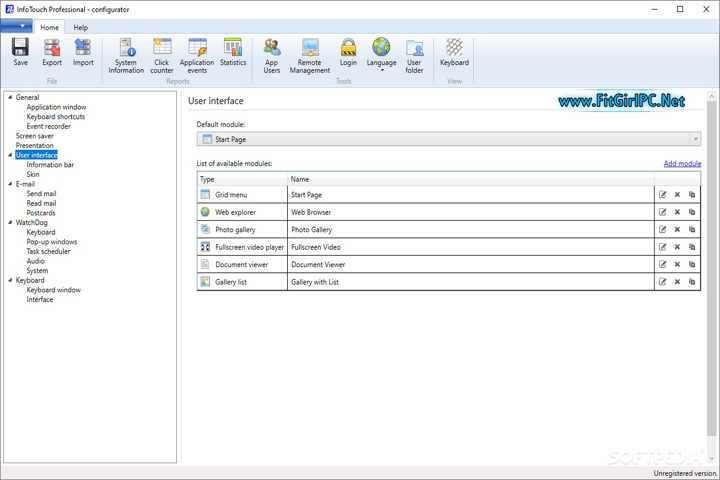The image size is (720, 480).
Task: Edit the Web explorer module row
Action: click(662, 212)
